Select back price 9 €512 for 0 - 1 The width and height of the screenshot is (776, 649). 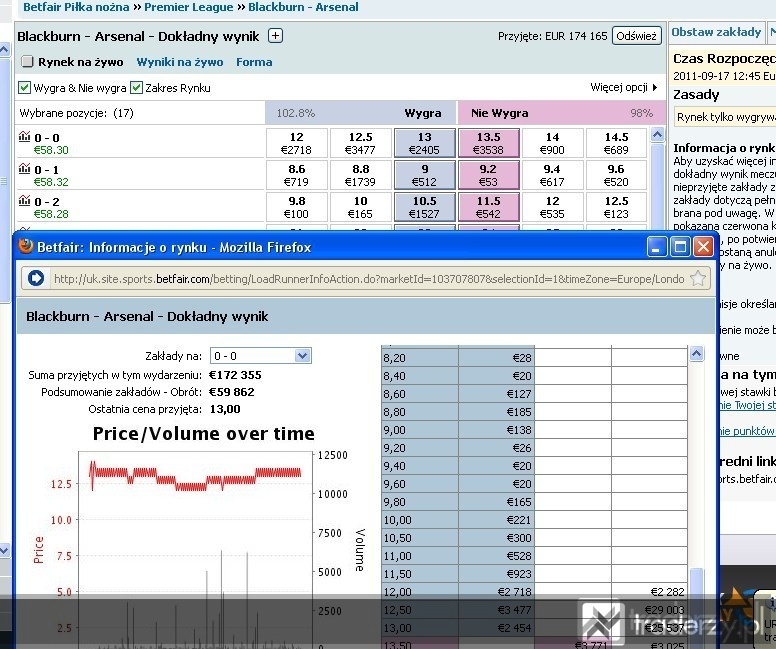click(425, 175)
